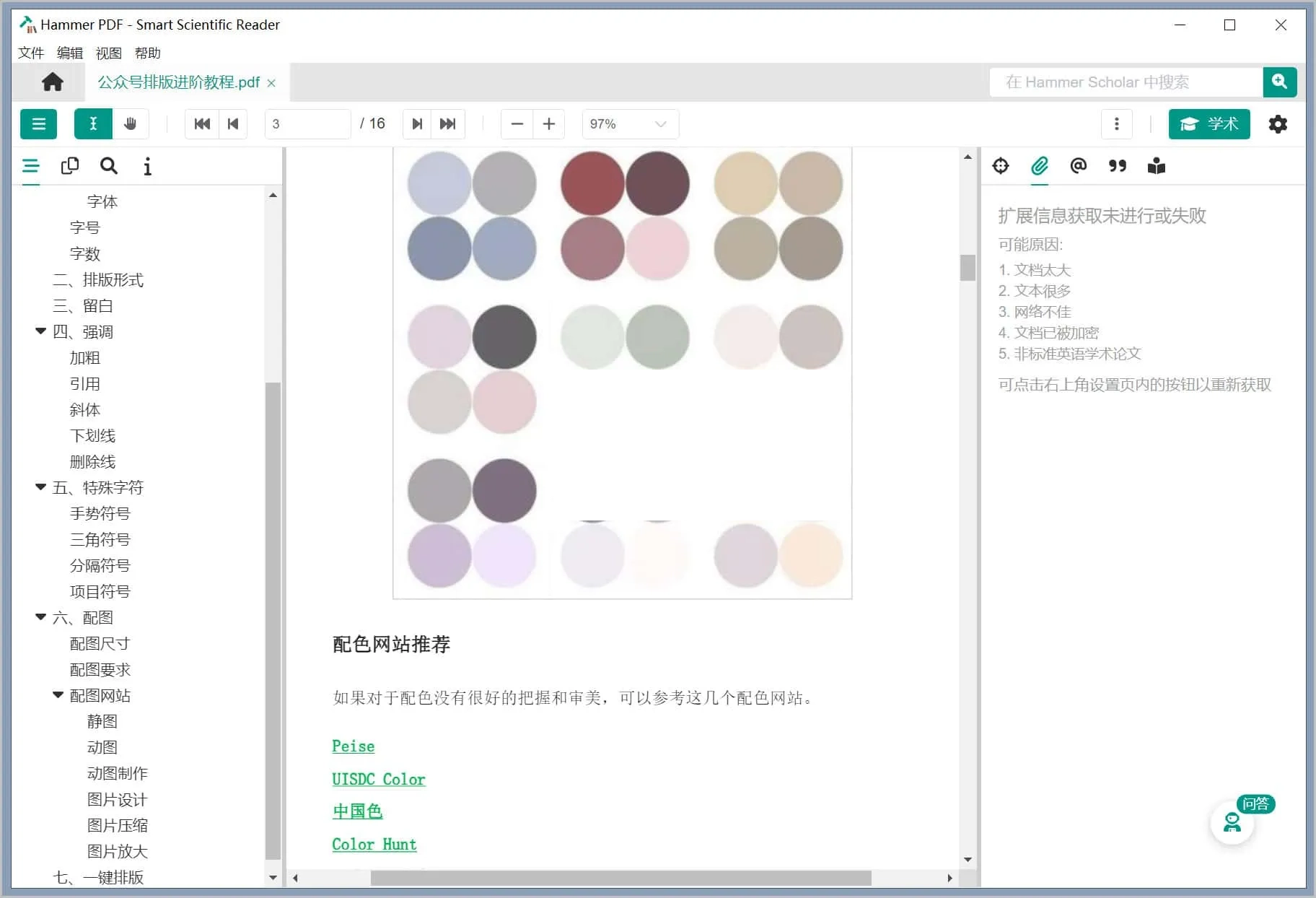1316x898 pixels.
Task: Activate the text selection cursor tool
Action: click(93, 124)
